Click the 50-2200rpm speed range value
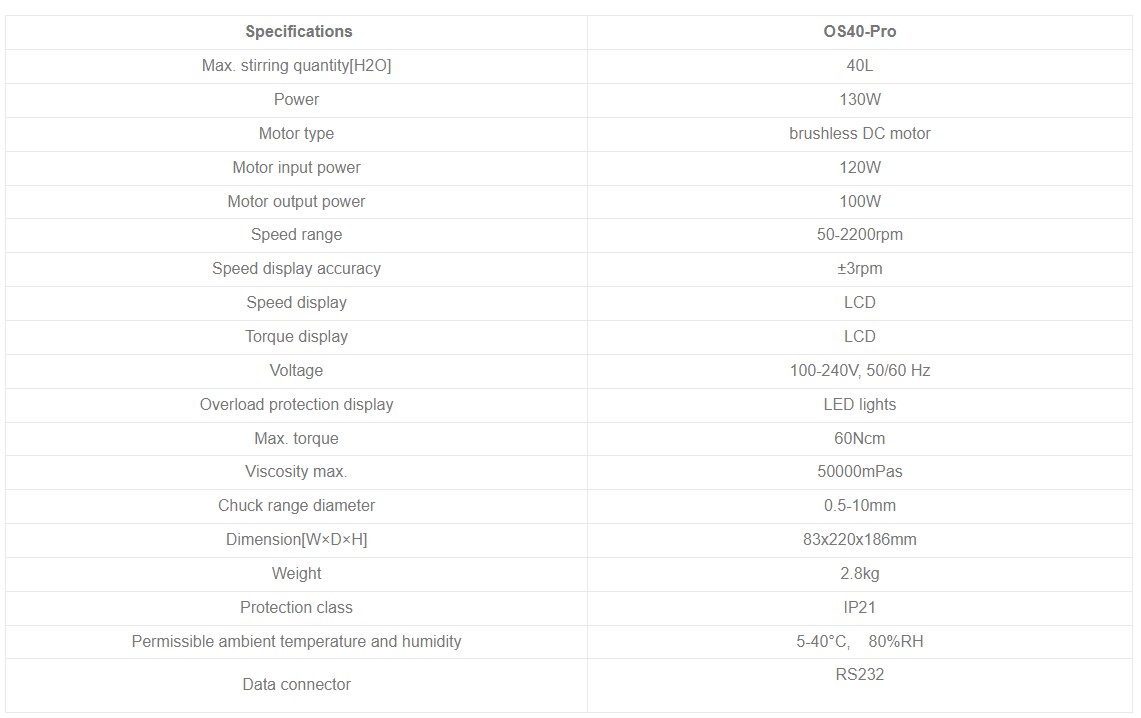Image resolution: width=1141 pixels, height=718 pixels. click(x=859, y=235)
